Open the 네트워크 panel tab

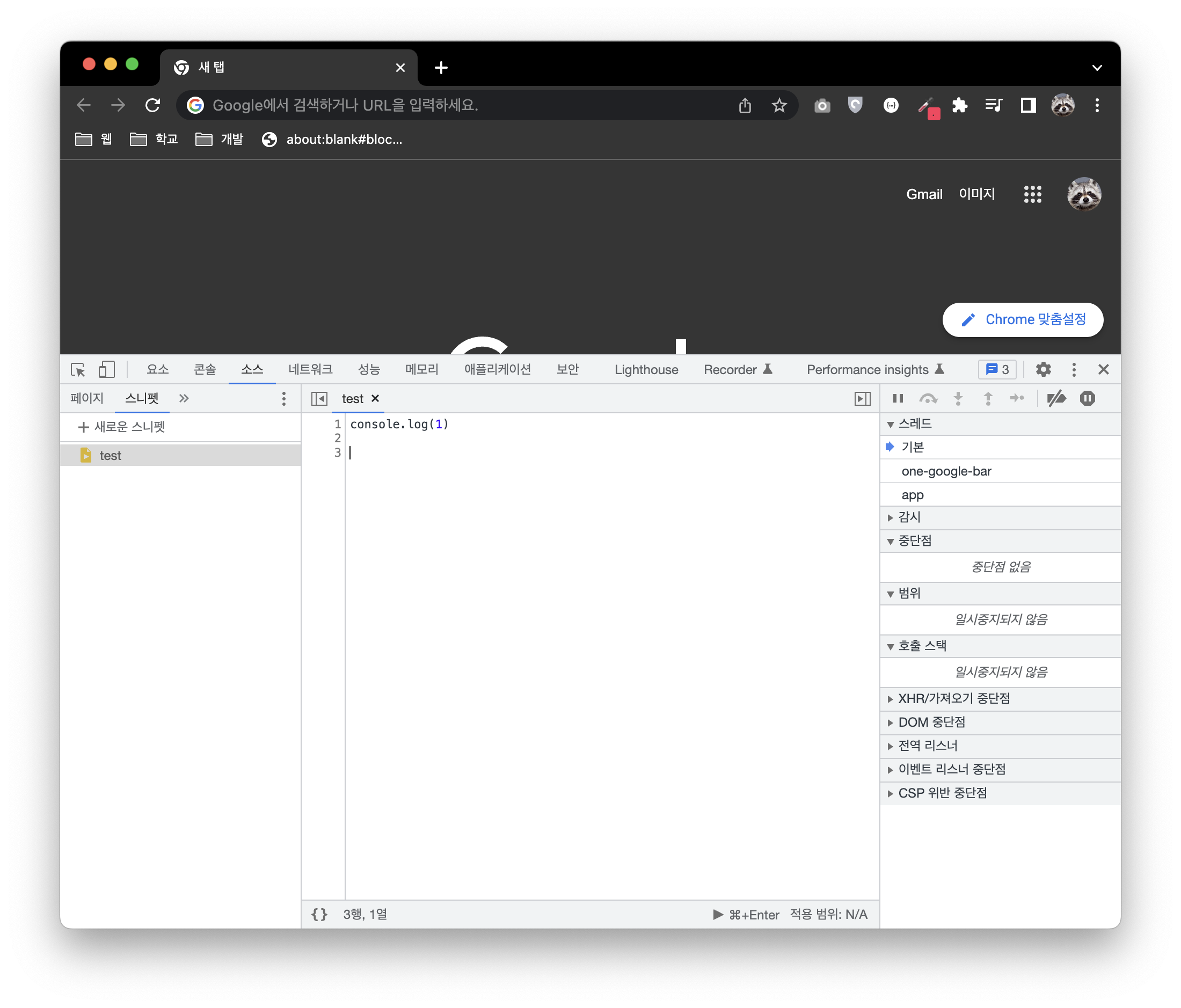coord(310,370)
